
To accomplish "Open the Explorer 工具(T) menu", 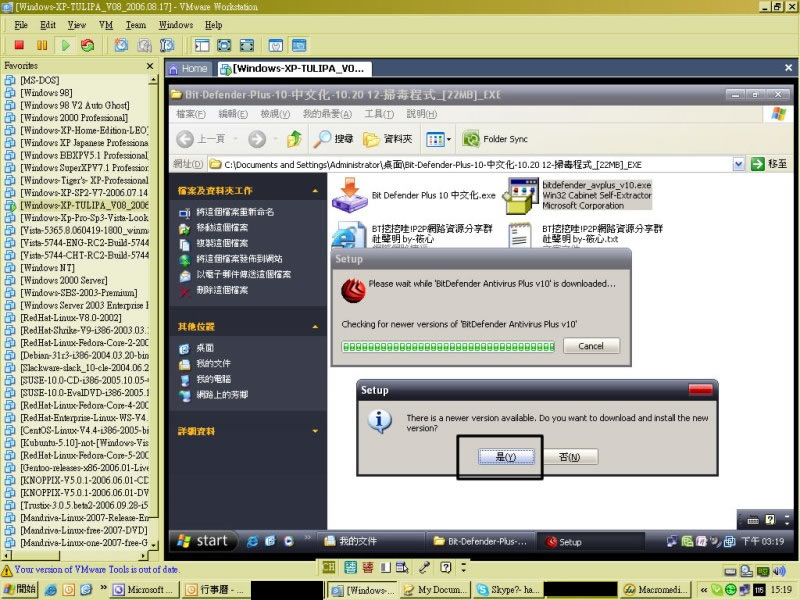I will (x=379, y=114).
